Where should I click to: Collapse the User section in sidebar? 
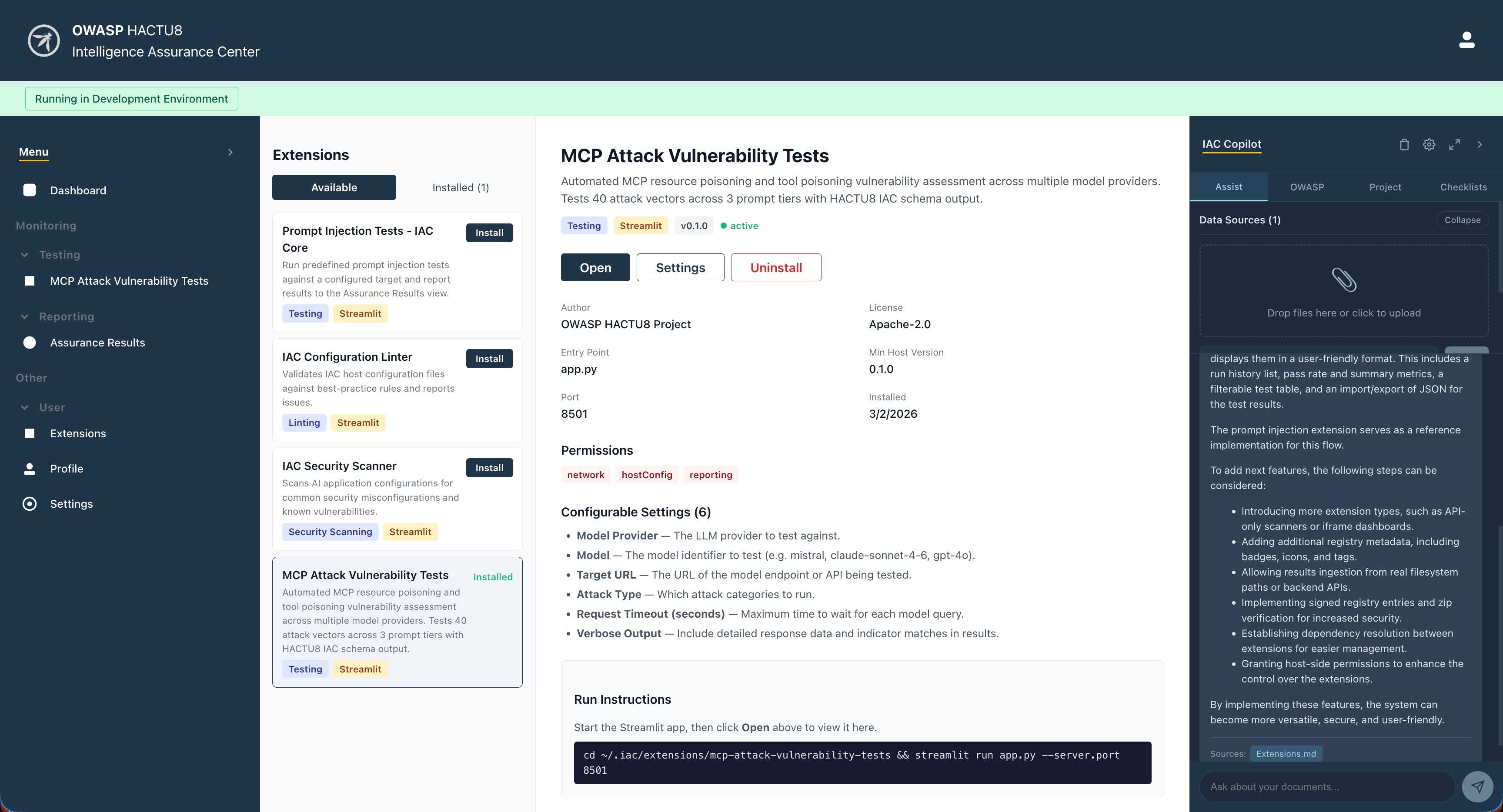(x=24, y=407)
